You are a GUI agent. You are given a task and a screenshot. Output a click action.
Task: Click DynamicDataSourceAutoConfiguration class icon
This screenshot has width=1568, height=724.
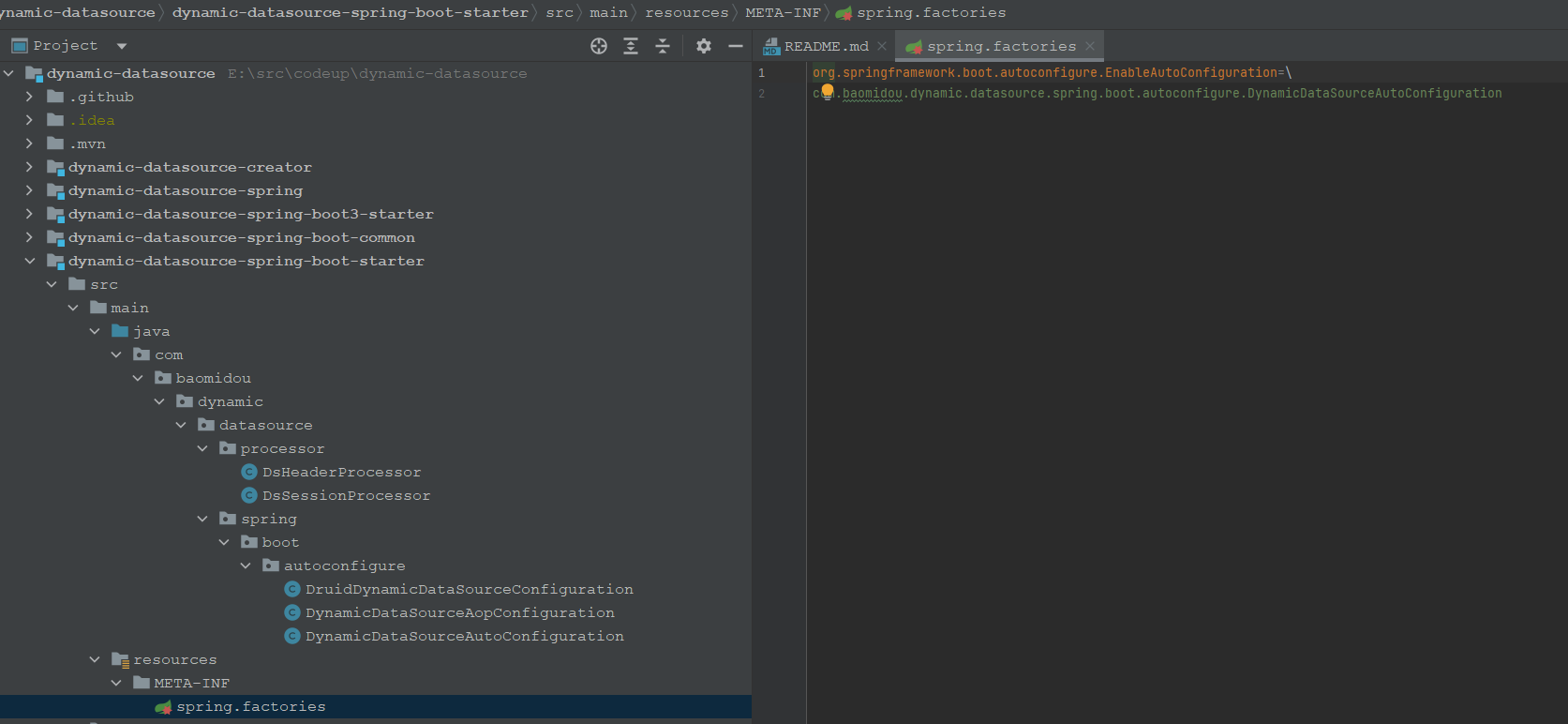(x=292, y=636)
